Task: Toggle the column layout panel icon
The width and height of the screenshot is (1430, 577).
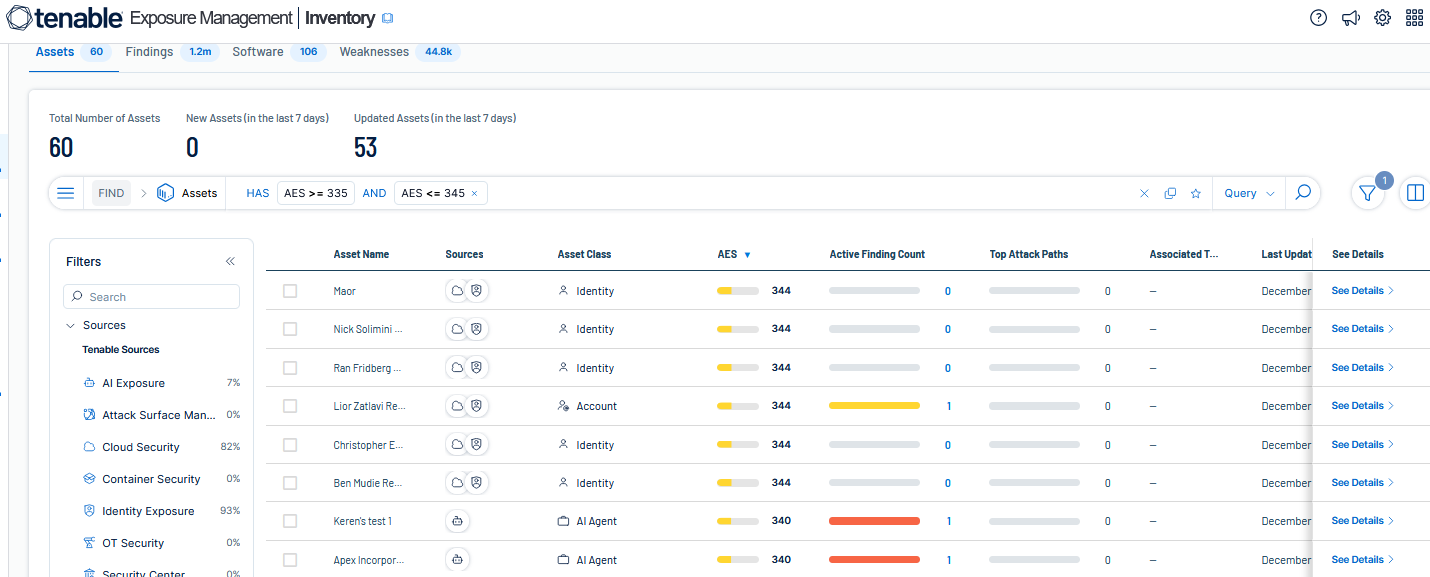Action: point(1414,194)
